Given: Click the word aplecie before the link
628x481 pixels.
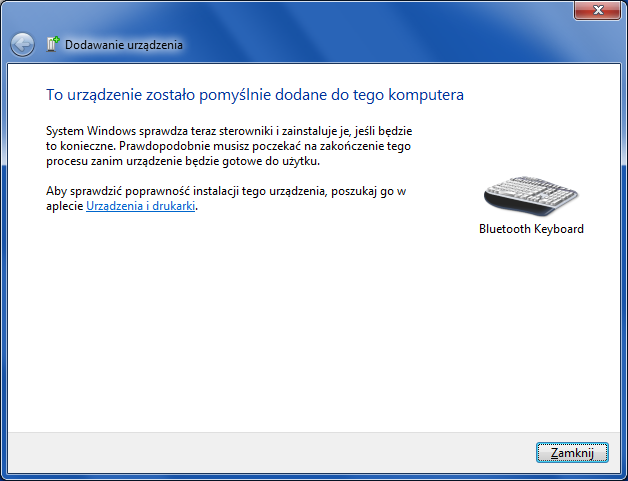Looking at the screenshot, I should [x=65, y=205].
